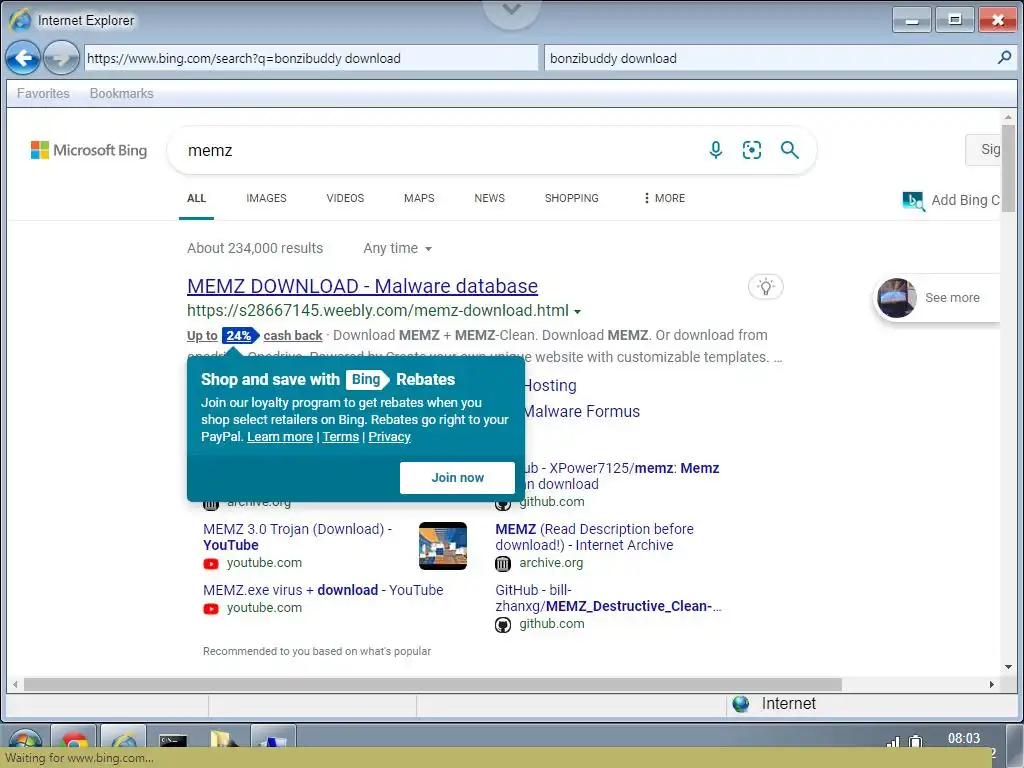Click the About 234,000 results text
This screenshot has width=1024, height=768.
[x=255, y=249]
